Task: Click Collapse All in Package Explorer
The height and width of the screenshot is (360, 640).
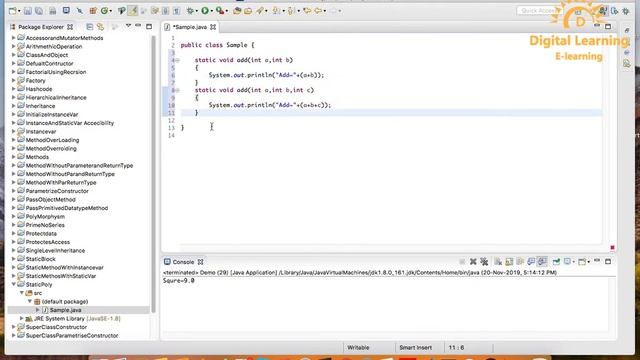Action: [x=89, y=27]
